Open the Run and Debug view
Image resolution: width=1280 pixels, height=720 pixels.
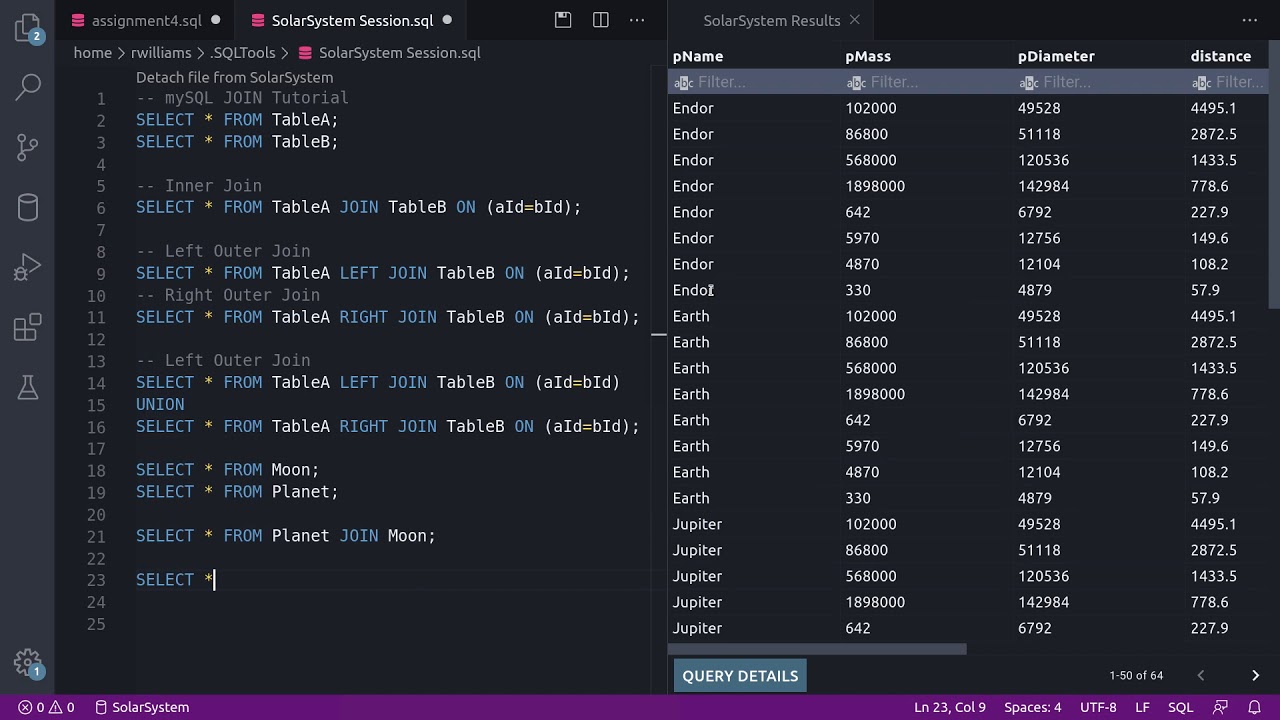click(x=28, y=267)
